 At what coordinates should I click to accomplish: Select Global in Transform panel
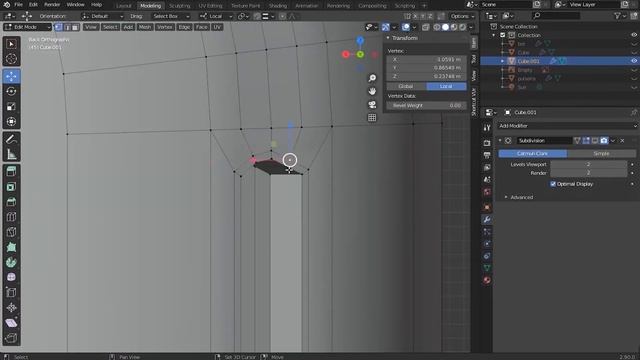pos(406,87)
